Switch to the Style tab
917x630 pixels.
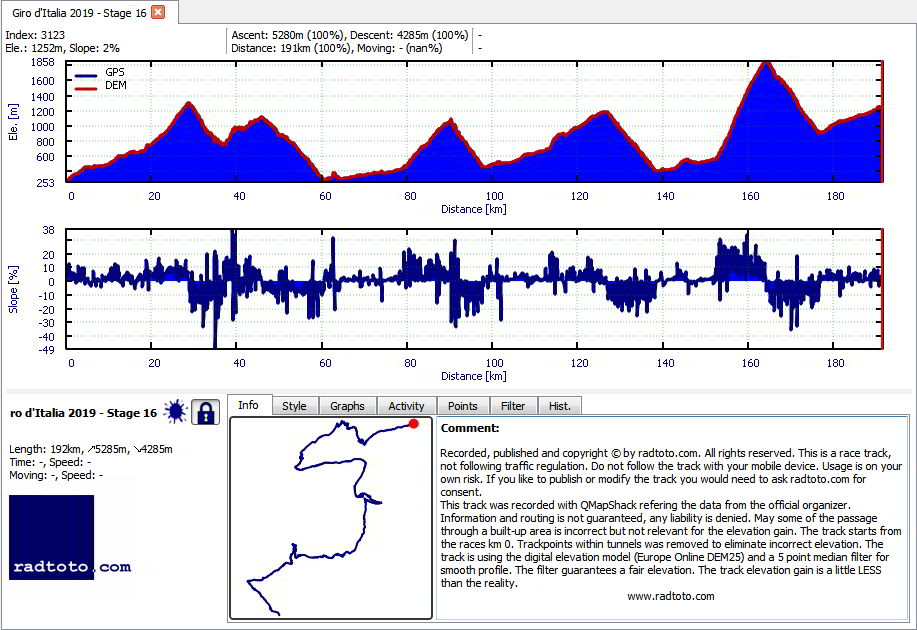294,406
